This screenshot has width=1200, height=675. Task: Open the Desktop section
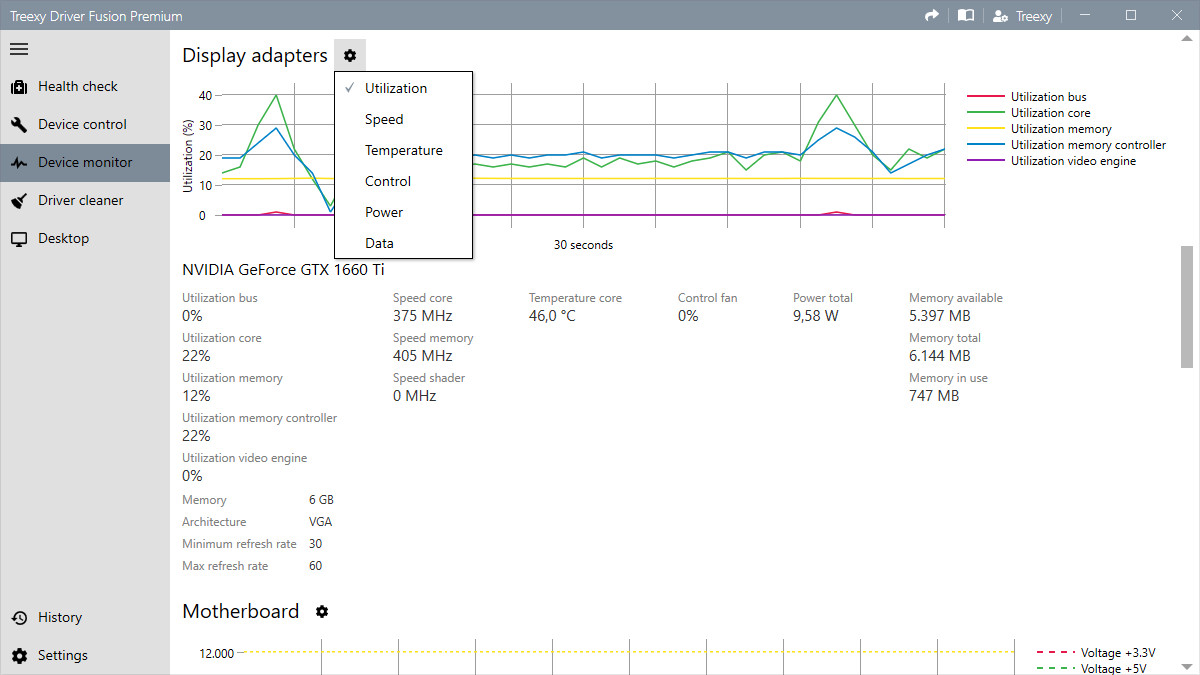point(63,238)
